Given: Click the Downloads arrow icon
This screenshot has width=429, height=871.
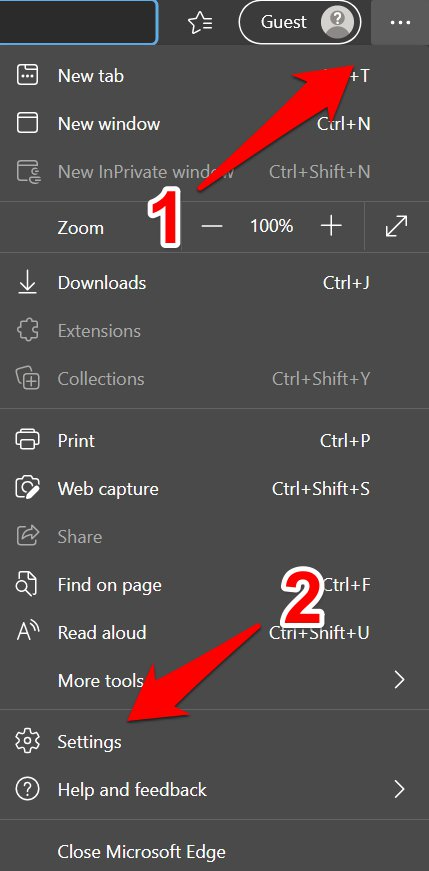Looking at the screenshot, I should click(x=27, y=283).
